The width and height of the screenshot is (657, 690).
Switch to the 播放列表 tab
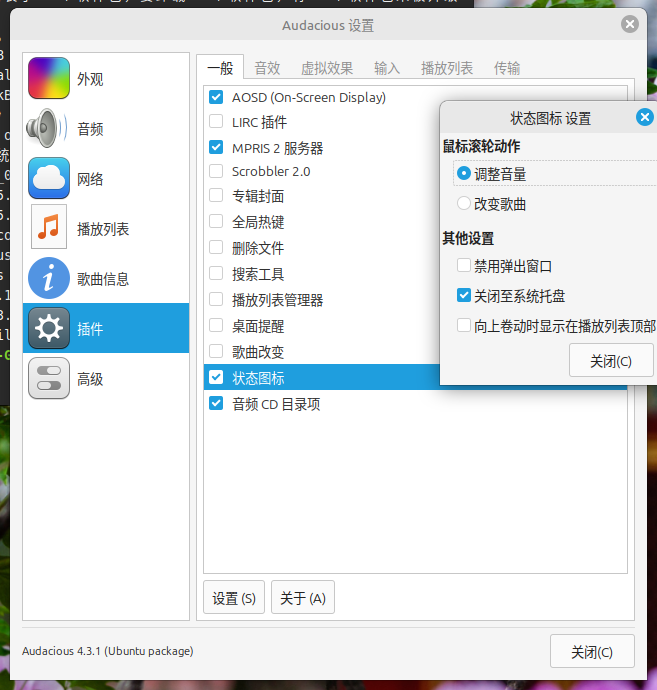[x=447, y=68]
